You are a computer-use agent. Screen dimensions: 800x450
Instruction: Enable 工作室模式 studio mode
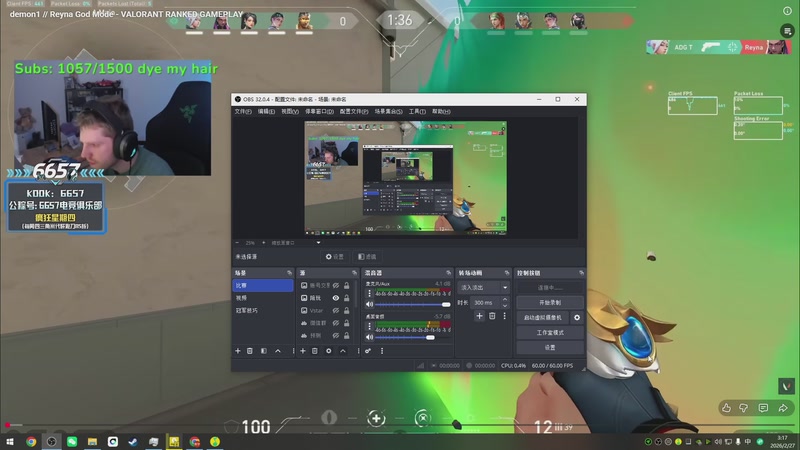[550, 333]
